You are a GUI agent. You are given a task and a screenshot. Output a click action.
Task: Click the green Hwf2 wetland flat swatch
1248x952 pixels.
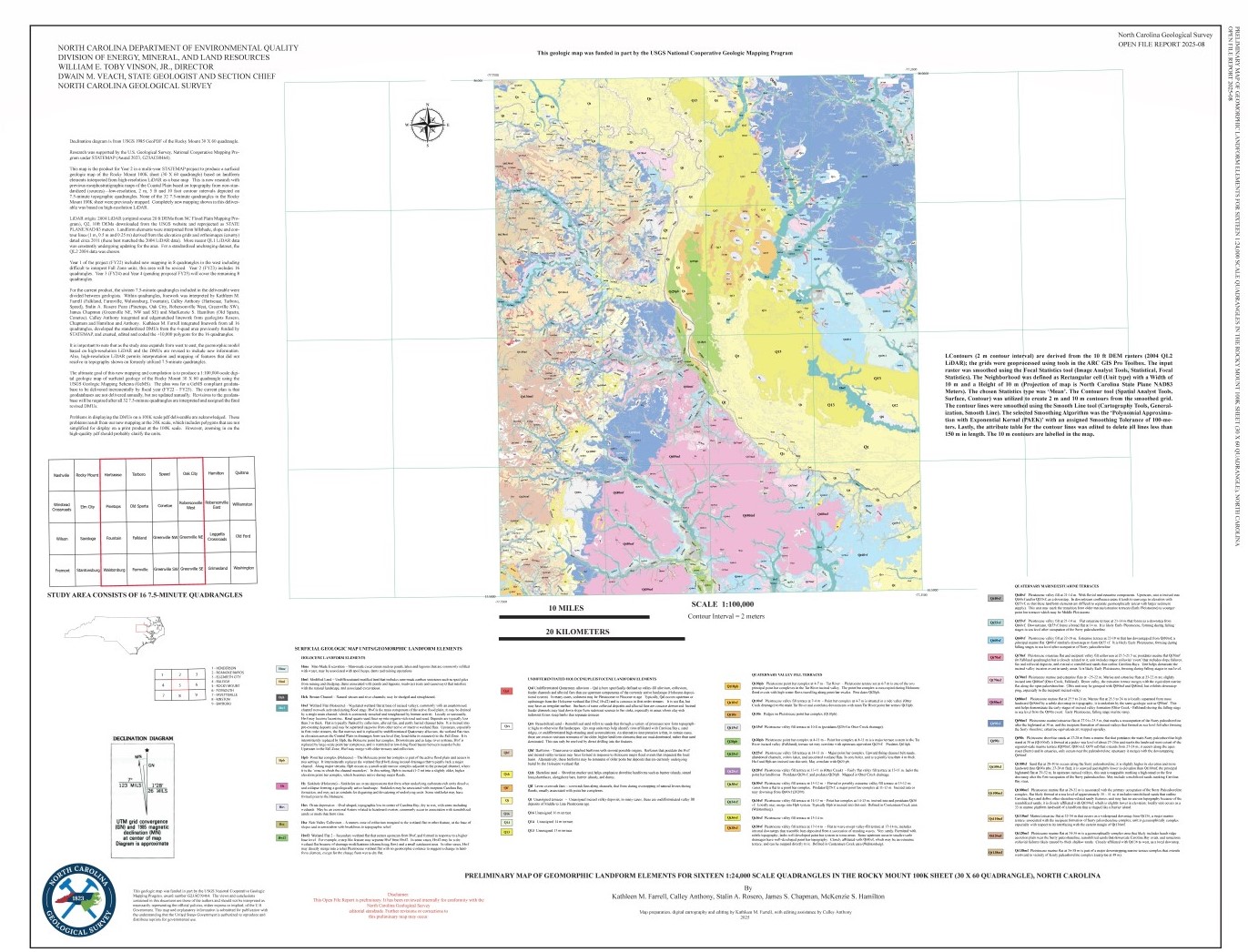pyautogui.click(x=282, y=836)
